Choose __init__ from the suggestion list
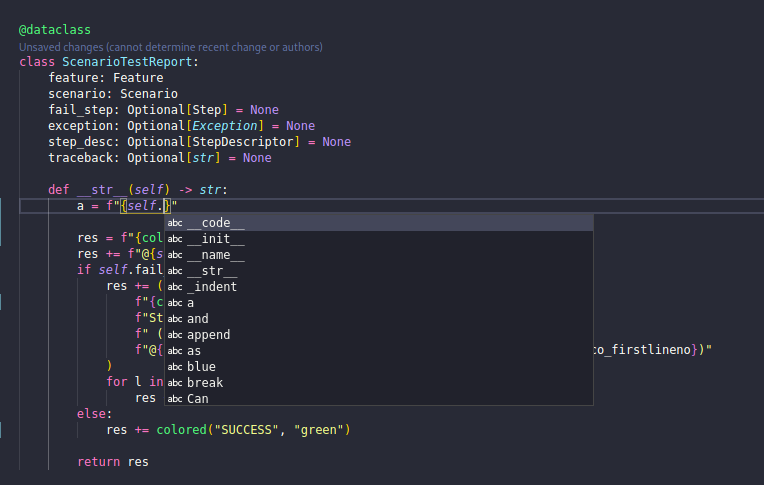Viewport: 764px width, 485px height. click(379, 239)
